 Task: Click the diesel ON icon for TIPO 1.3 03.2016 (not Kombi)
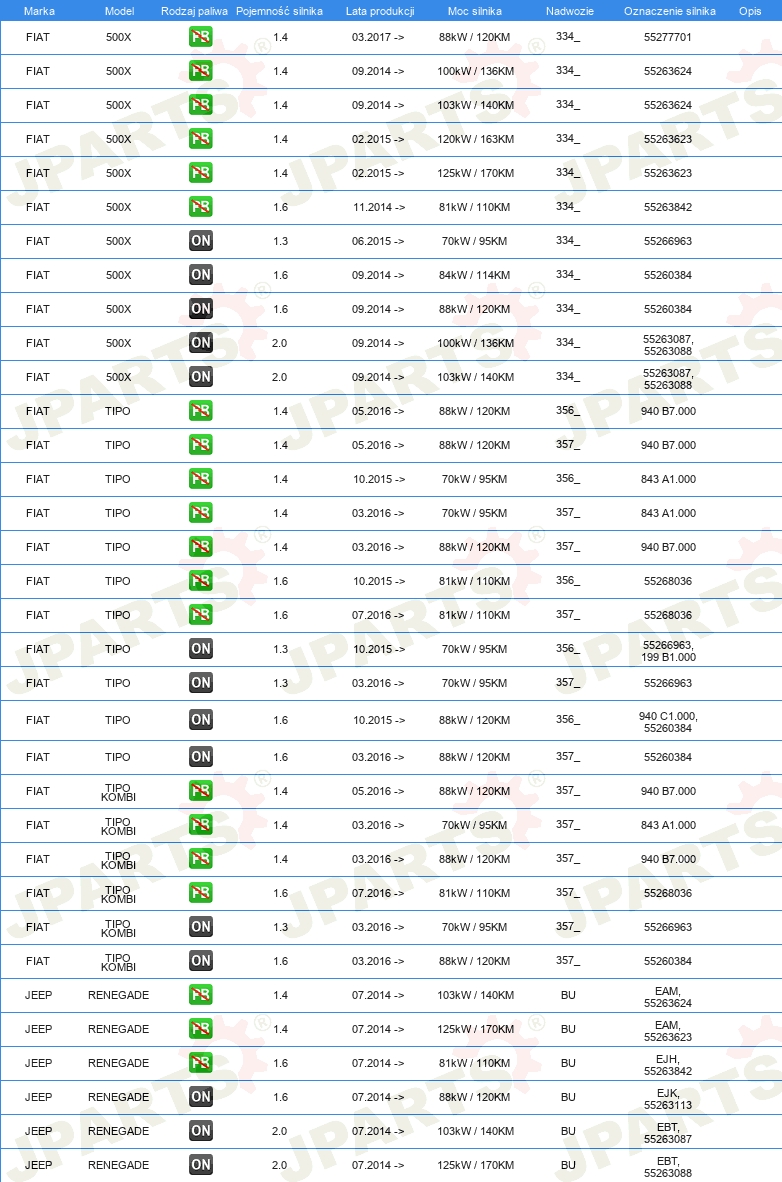point(201,682)
